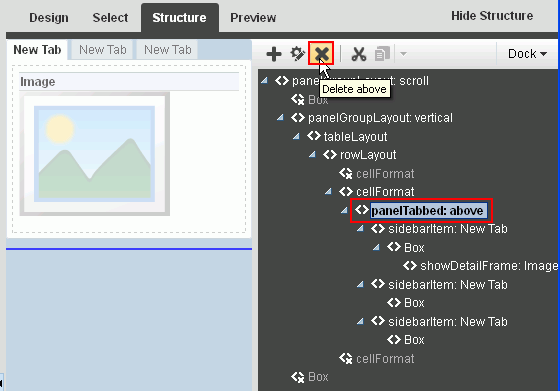Collapse the panelGroupLayout: scroll node

pyautogui.click(x=265, y=81)
